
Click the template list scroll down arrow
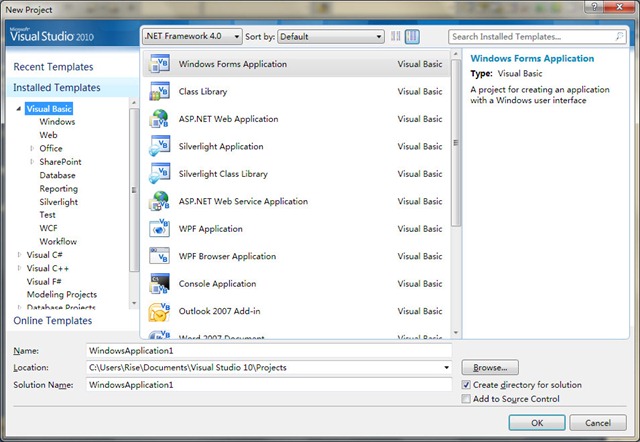(456, 333)
